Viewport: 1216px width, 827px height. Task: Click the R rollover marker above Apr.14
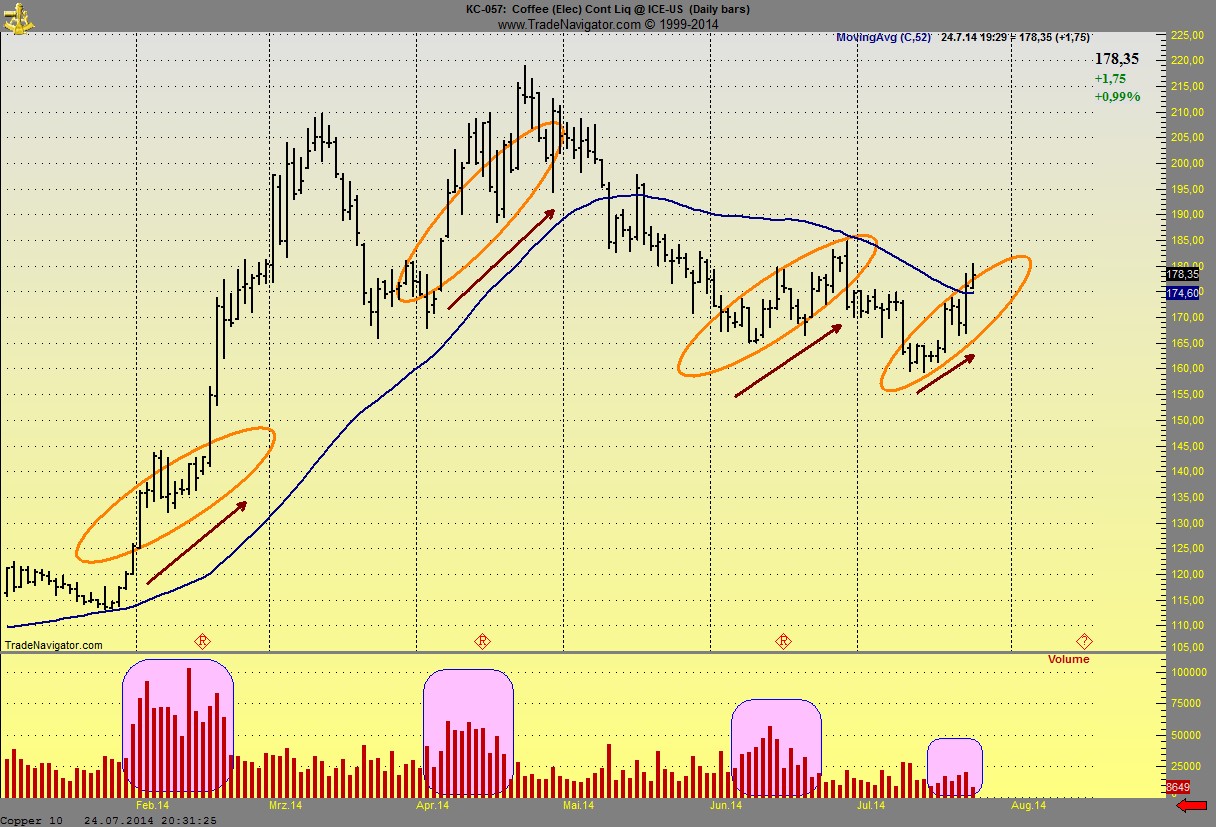(x=483, y=640)
